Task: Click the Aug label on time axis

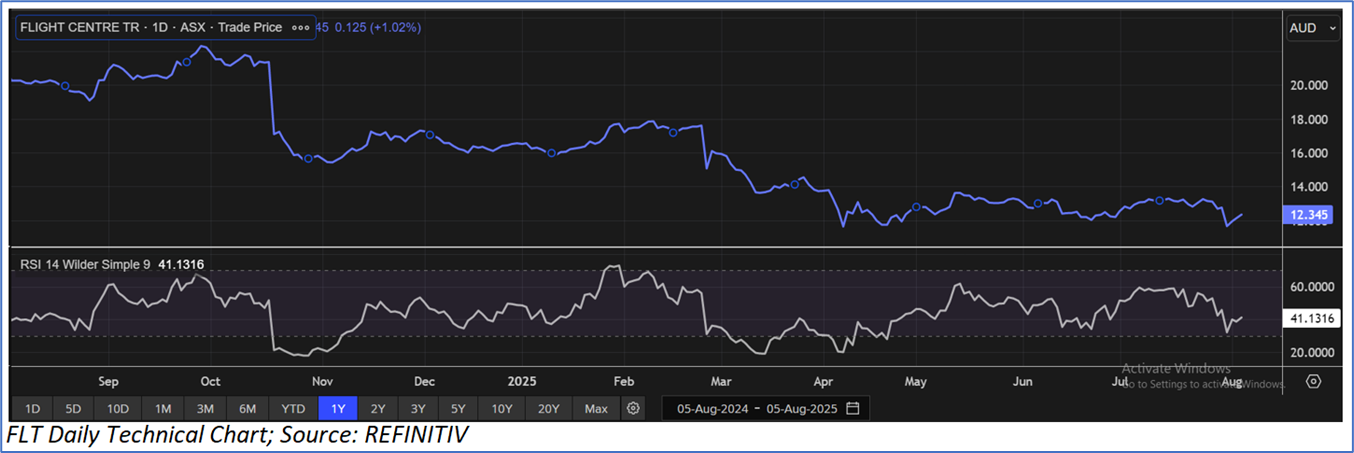Action: [x=1232, y=381]
